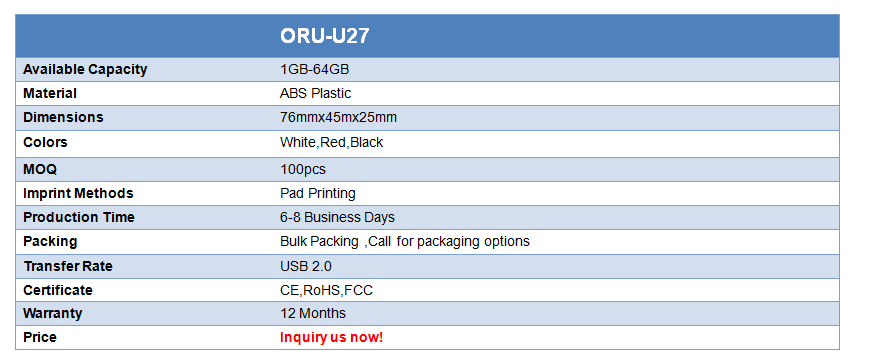Select the MOQ row label

click(x=40, y=169)
